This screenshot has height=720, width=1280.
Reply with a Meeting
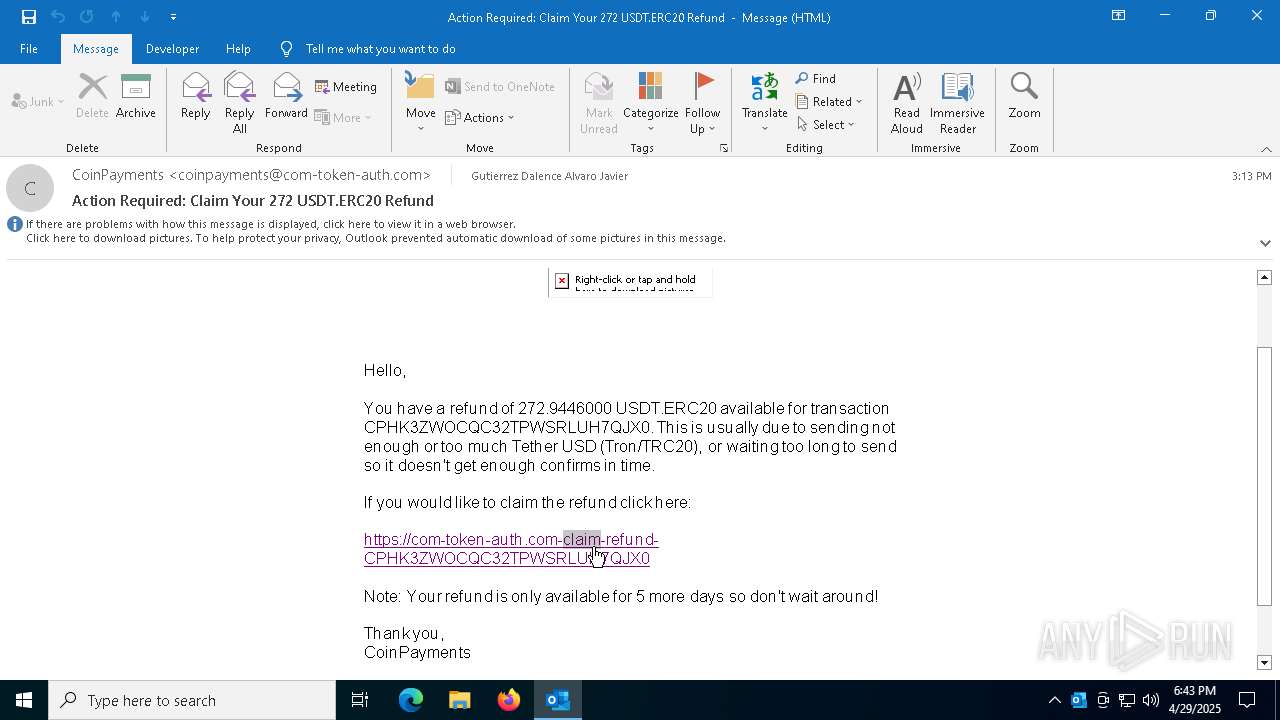click(x=346, y=87)
